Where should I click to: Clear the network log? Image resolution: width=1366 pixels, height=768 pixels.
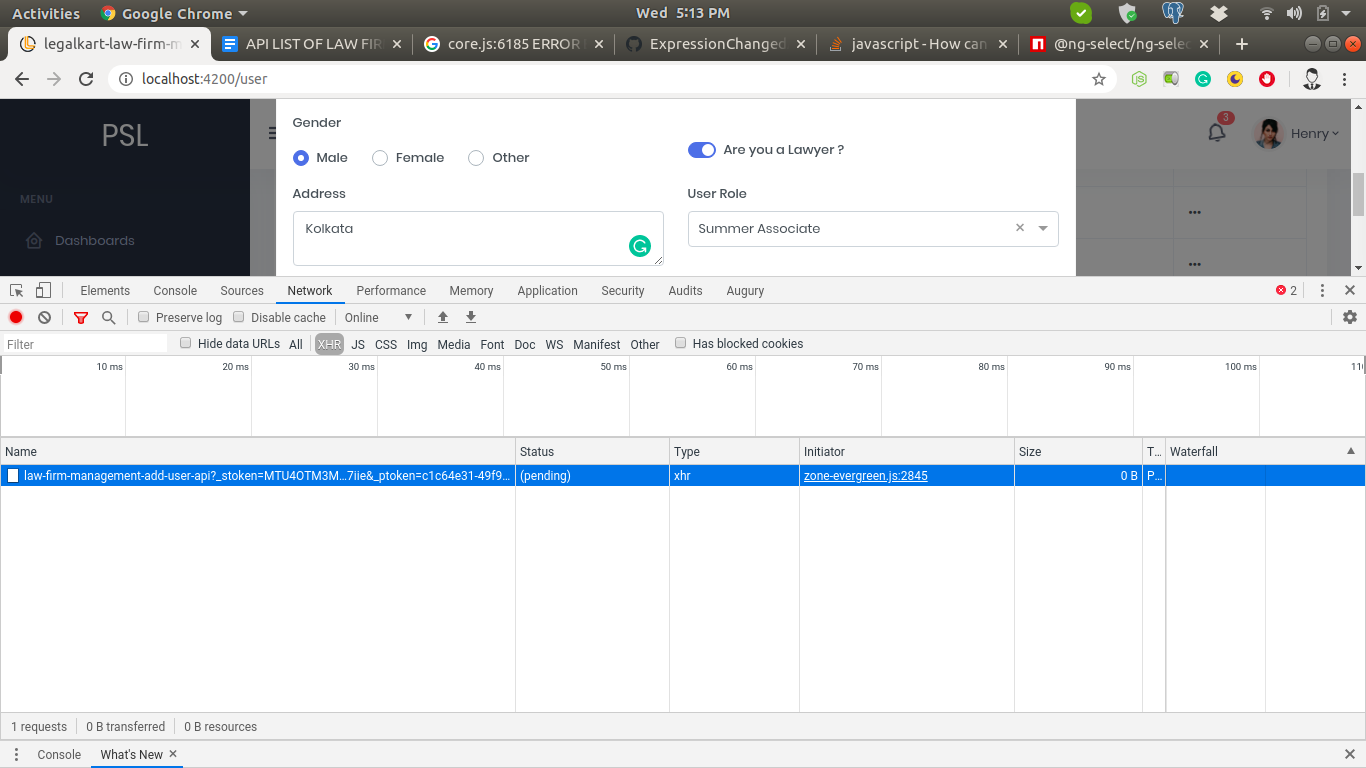[44, 317]
